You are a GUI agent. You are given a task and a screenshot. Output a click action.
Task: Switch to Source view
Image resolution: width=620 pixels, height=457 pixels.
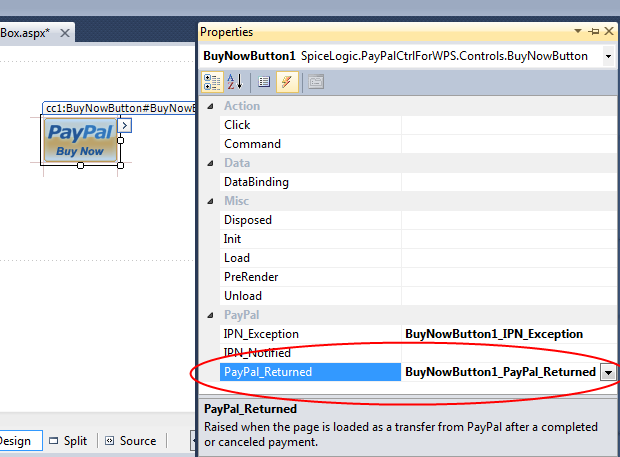coord(130,441)
